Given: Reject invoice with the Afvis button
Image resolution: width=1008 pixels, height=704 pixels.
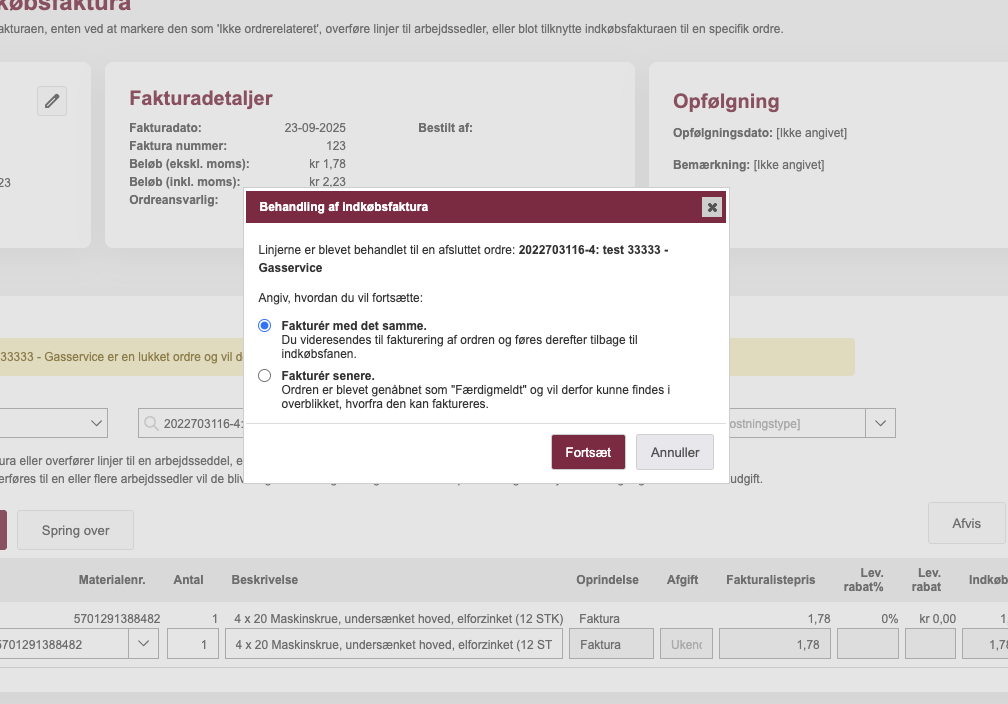Looking at the screenshot, I should point(965,523).
